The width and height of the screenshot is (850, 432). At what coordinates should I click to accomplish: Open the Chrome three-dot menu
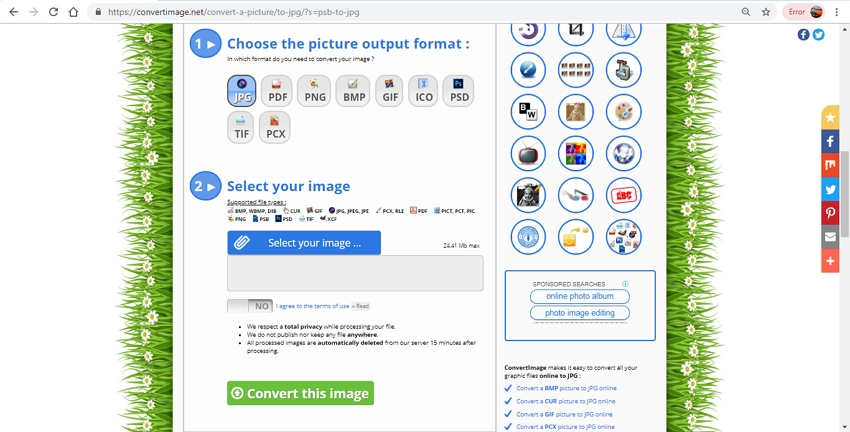pyautogui.click(x=837, y=12)
